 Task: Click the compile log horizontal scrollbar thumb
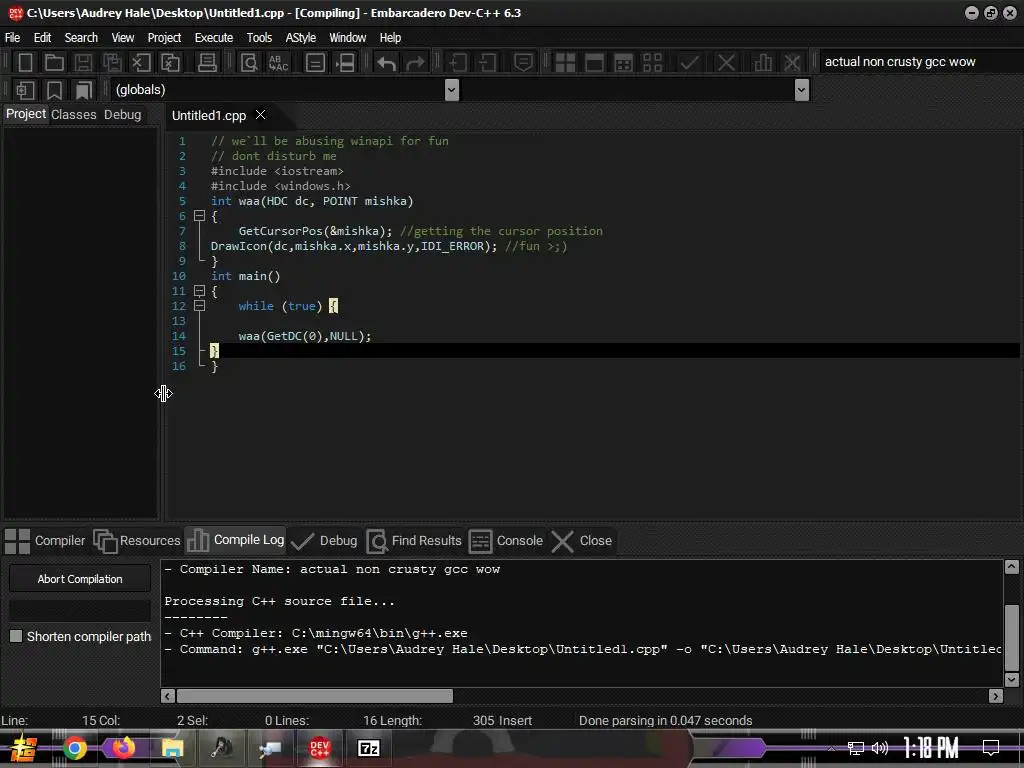(x=315, y=696)
